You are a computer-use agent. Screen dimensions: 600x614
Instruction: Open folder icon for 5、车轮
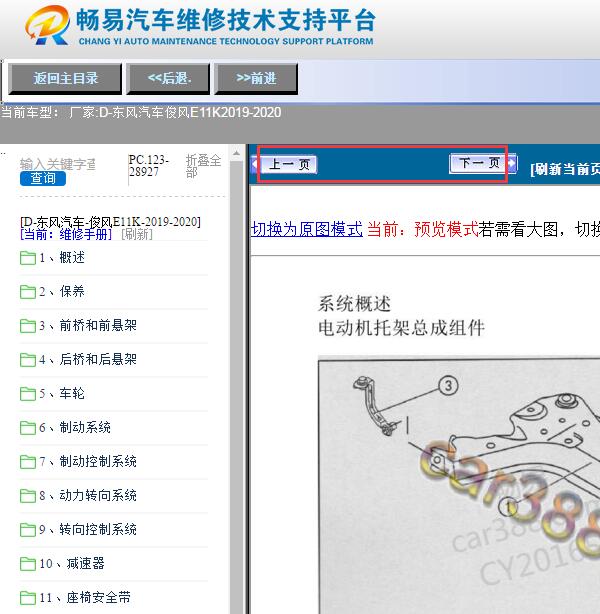point(28,394)
